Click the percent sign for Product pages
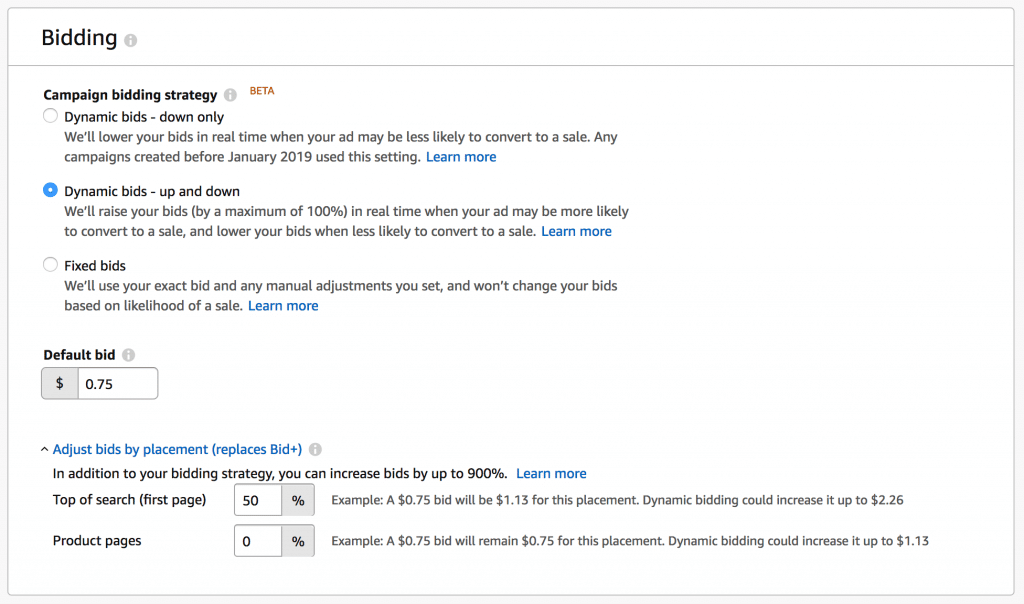This screenshot has width=1024, height=604. 298,541
